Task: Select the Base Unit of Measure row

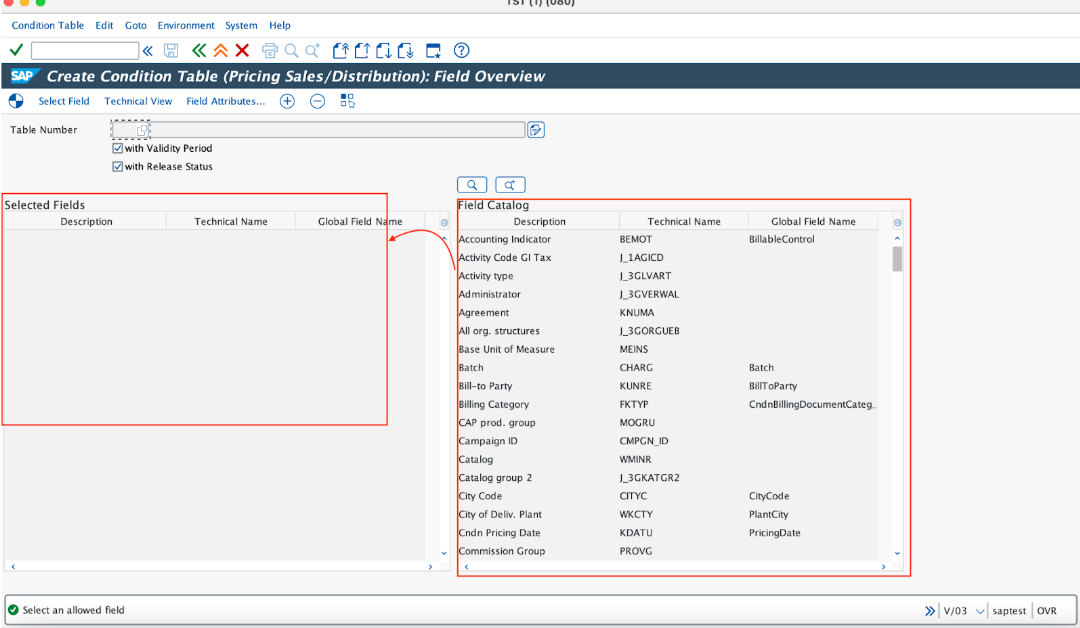Action: coord(668,349)
